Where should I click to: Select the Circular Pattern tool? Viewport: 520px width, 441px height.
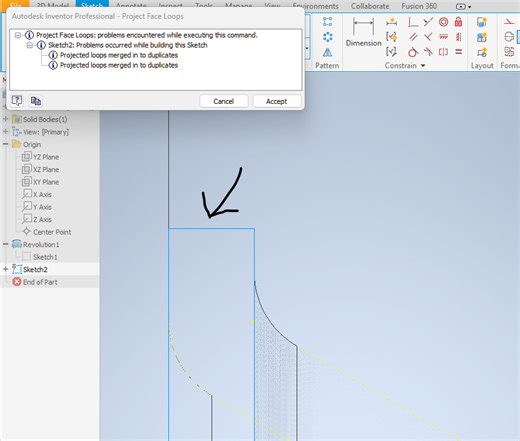tap(327, 37)
